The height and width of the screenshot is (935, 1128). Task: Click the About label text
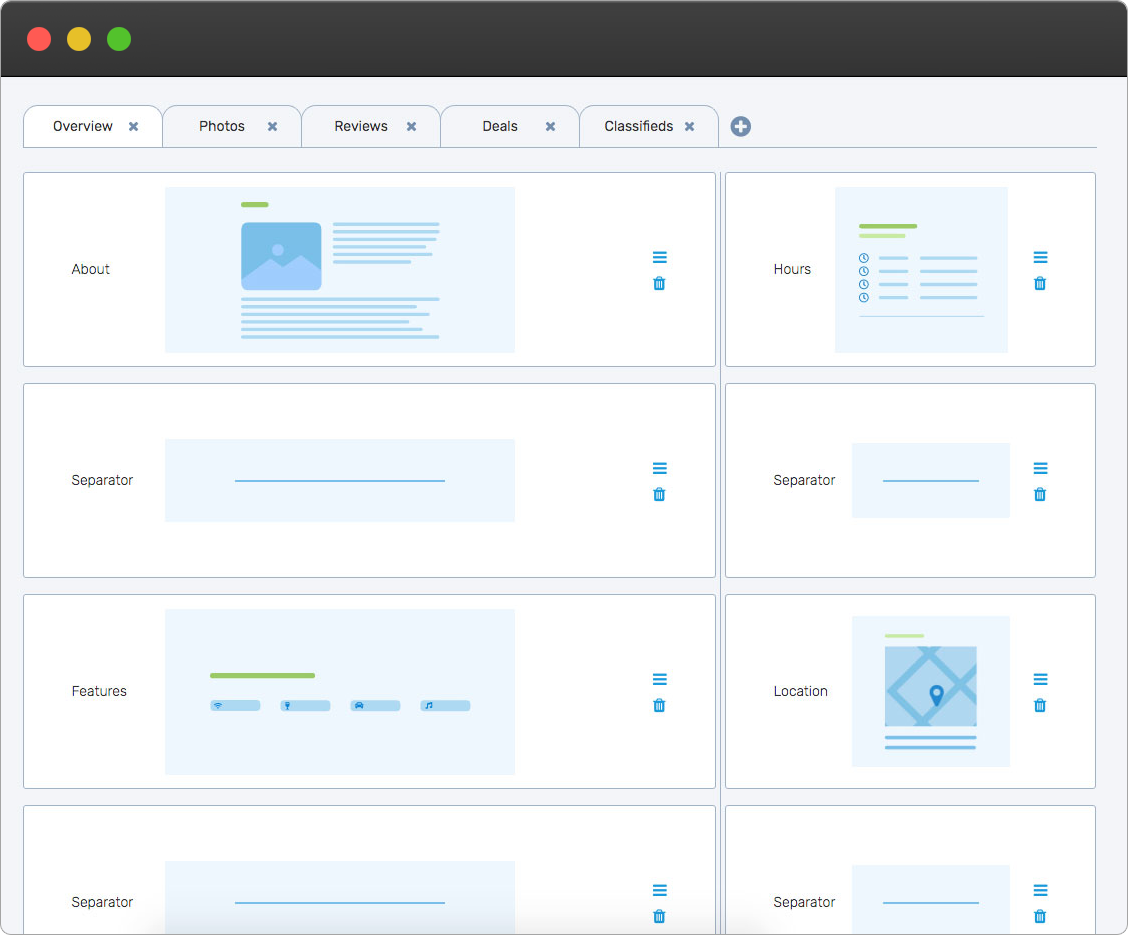91,269
